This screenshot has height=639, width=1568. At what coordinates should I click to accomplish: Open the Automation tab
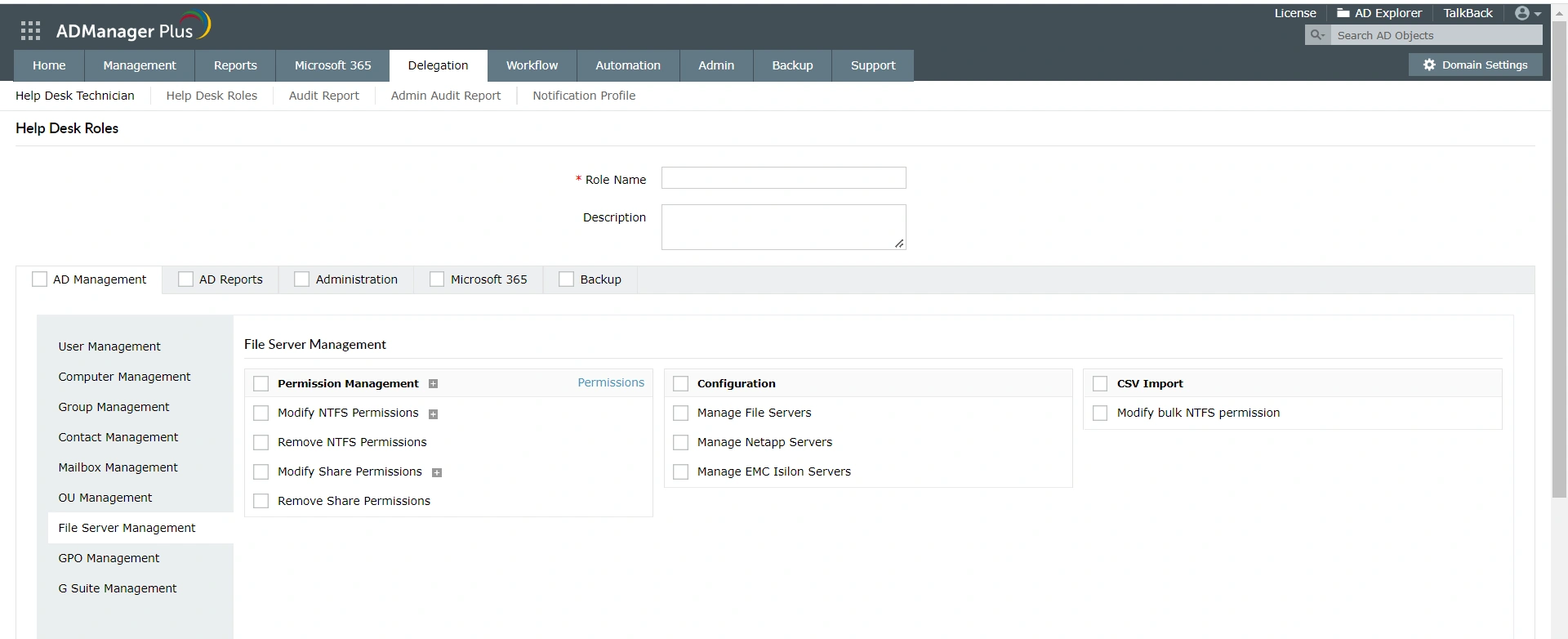(x=628, y=65)
